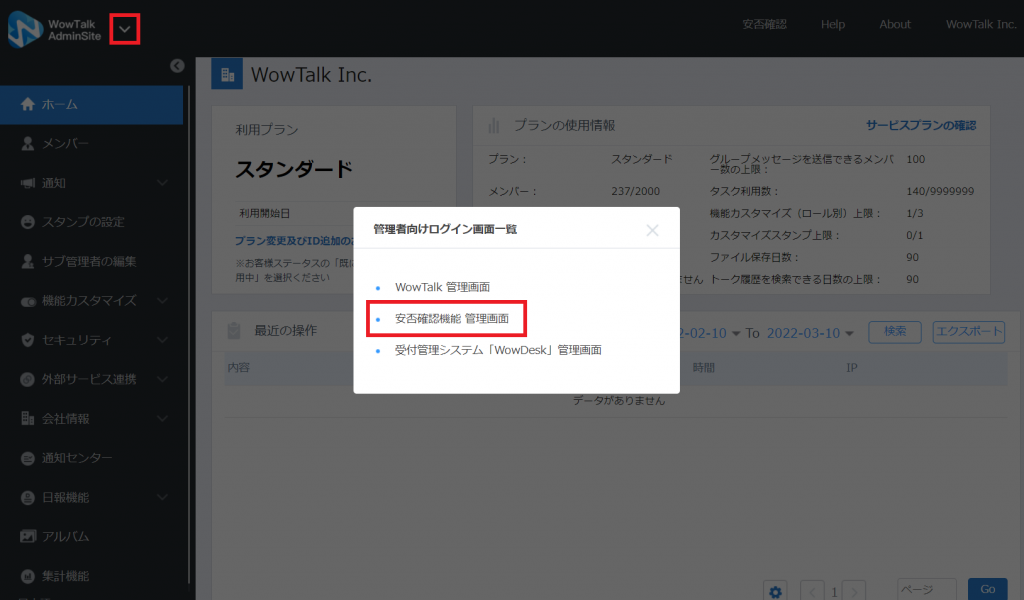Click the 外部サービス連携 icon
The width and height of the screenshot is (1024, 600).
27,379
